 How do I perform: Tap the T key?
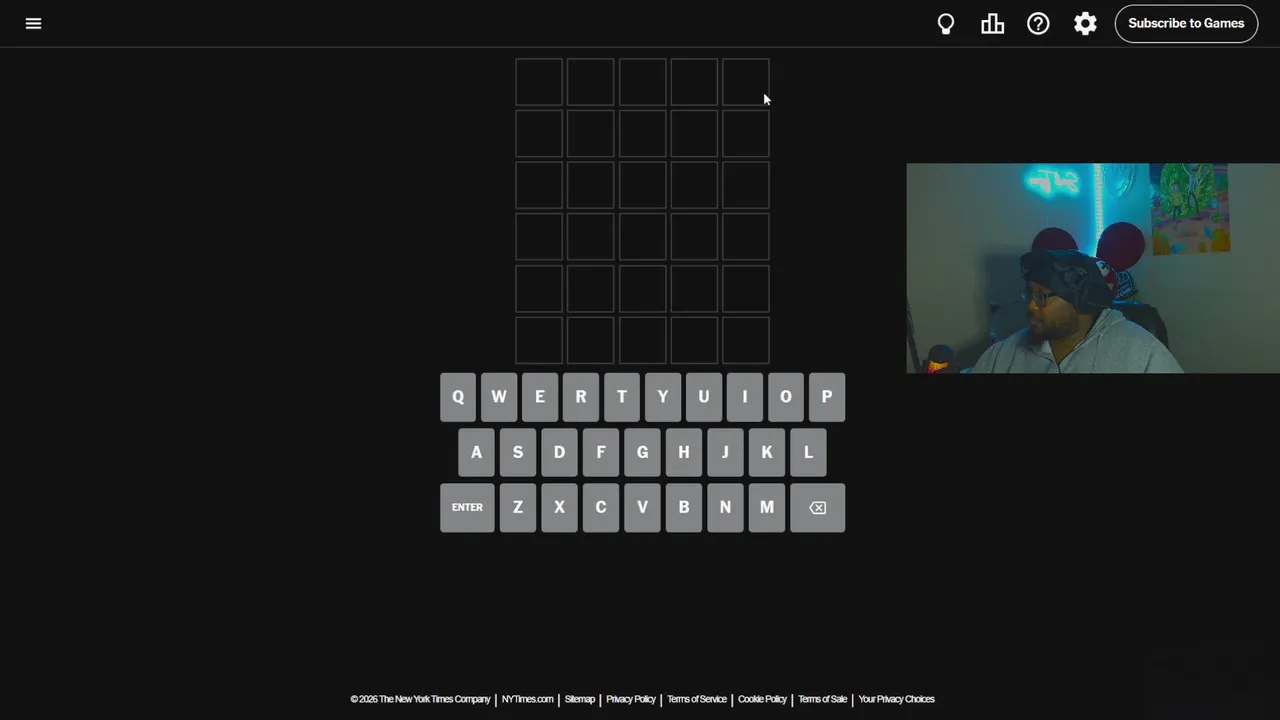[x=622, y=397]
